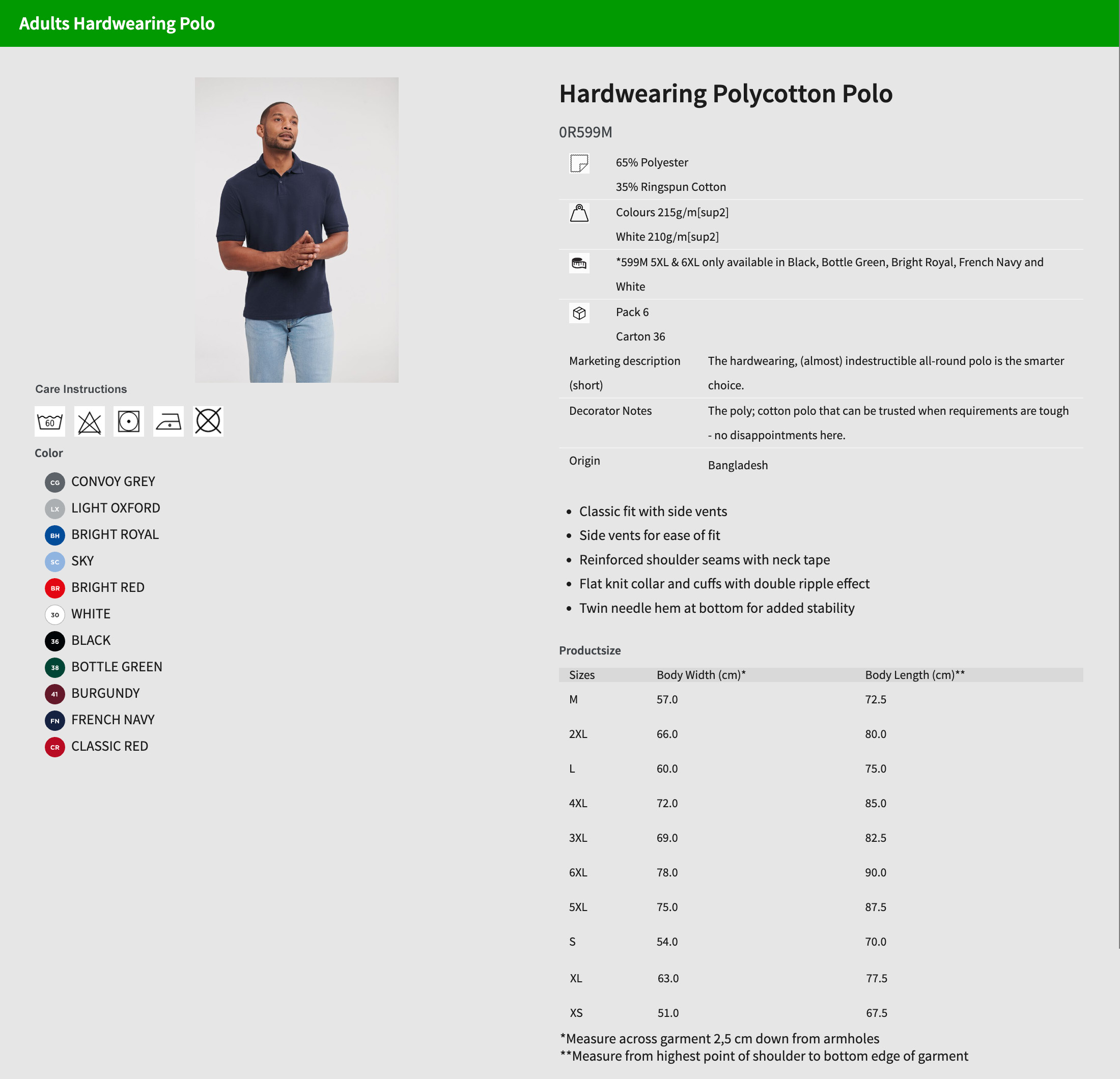The height and width of the screenshot is (1079, 1120).
Task: Click the fabric composition icon
Action: point(579,163)
